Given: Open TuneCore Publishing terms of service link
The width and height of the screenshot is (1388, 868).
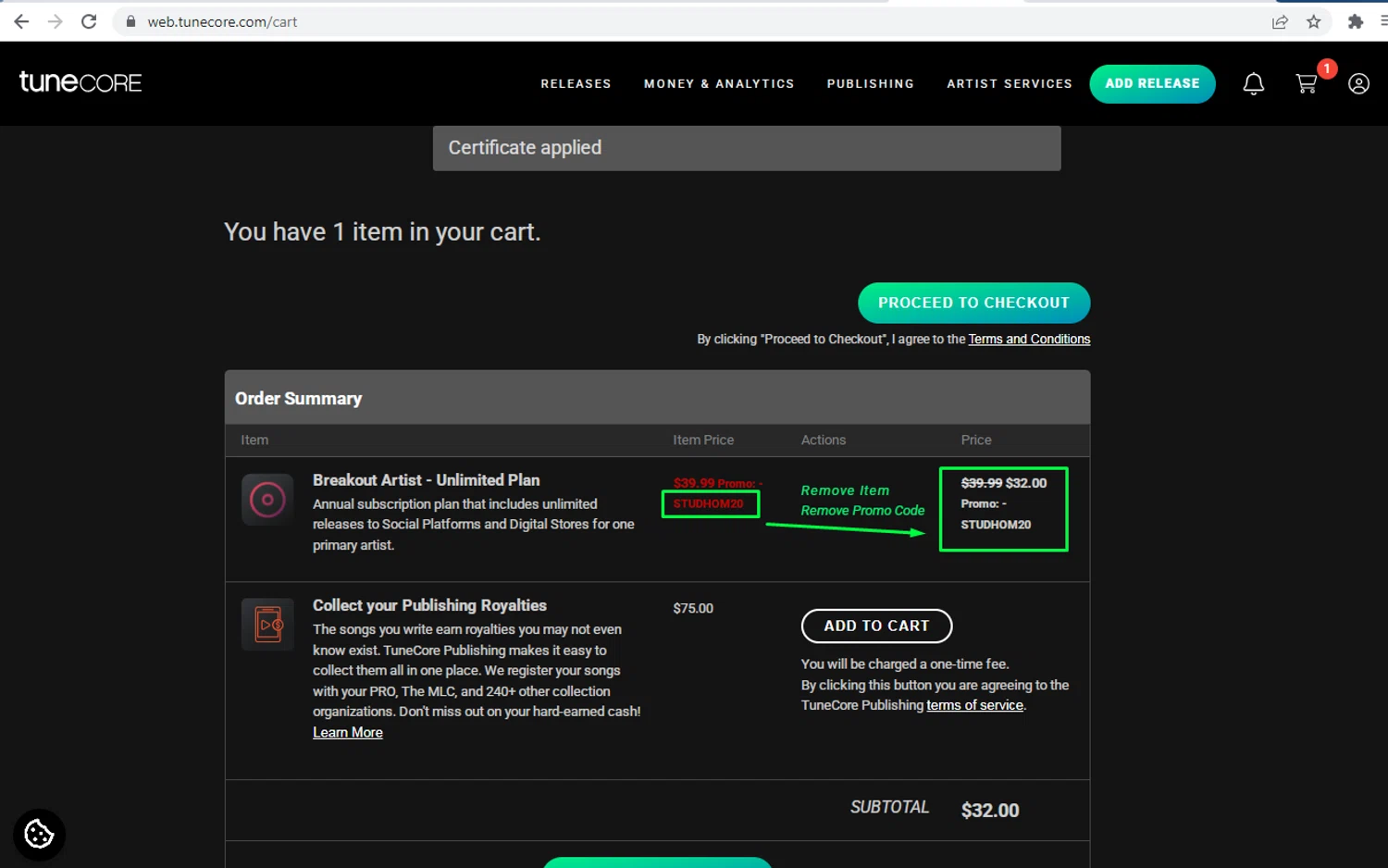Looking at the screenshot, I should 975,705.
